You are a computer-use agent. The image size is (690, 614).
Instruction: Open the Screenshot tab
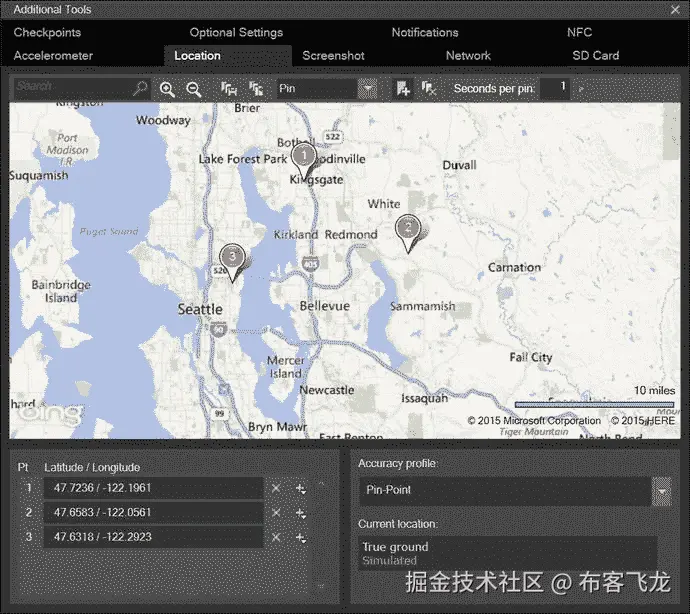334,55
